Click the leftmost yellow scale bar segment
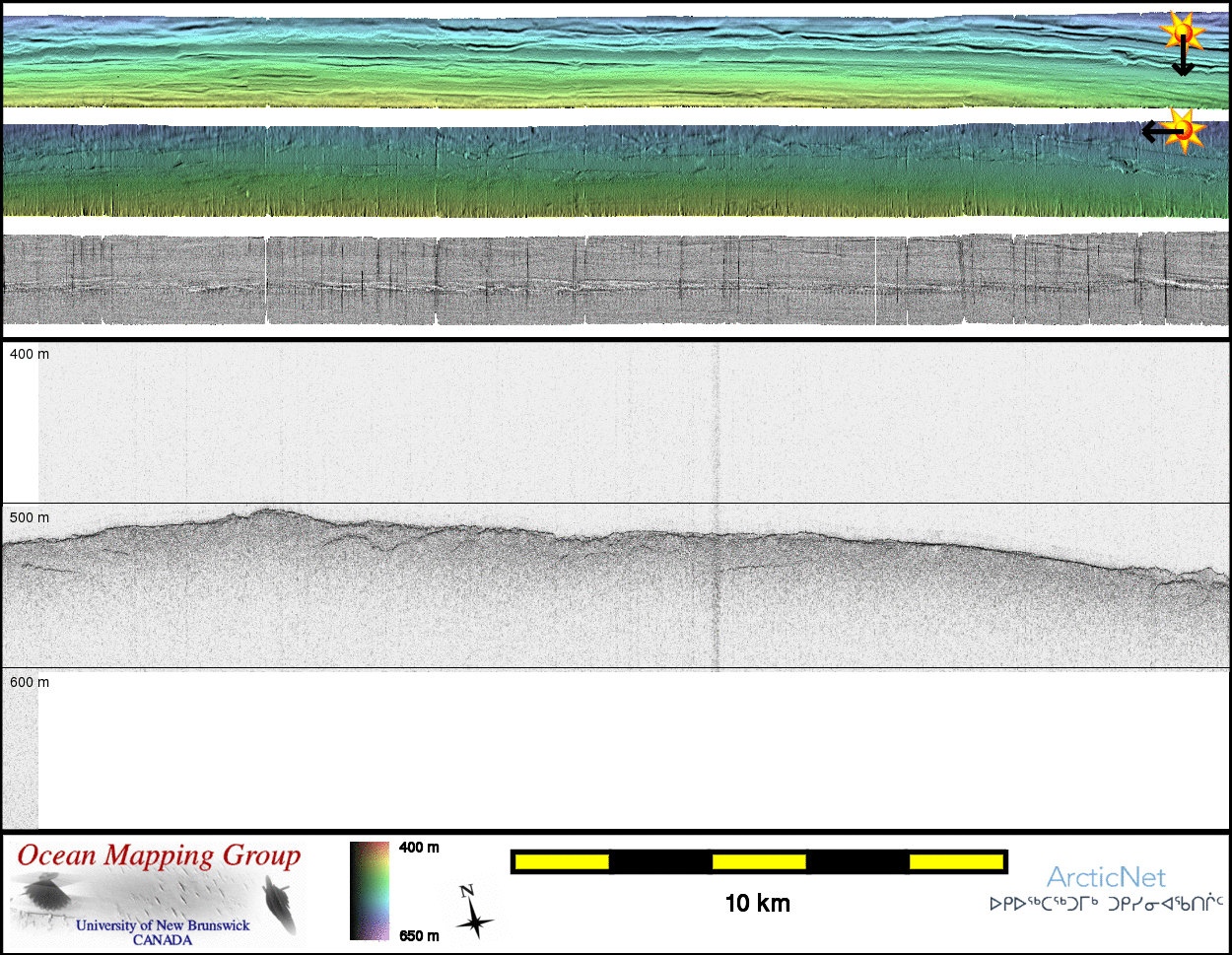 click(562, 862)
